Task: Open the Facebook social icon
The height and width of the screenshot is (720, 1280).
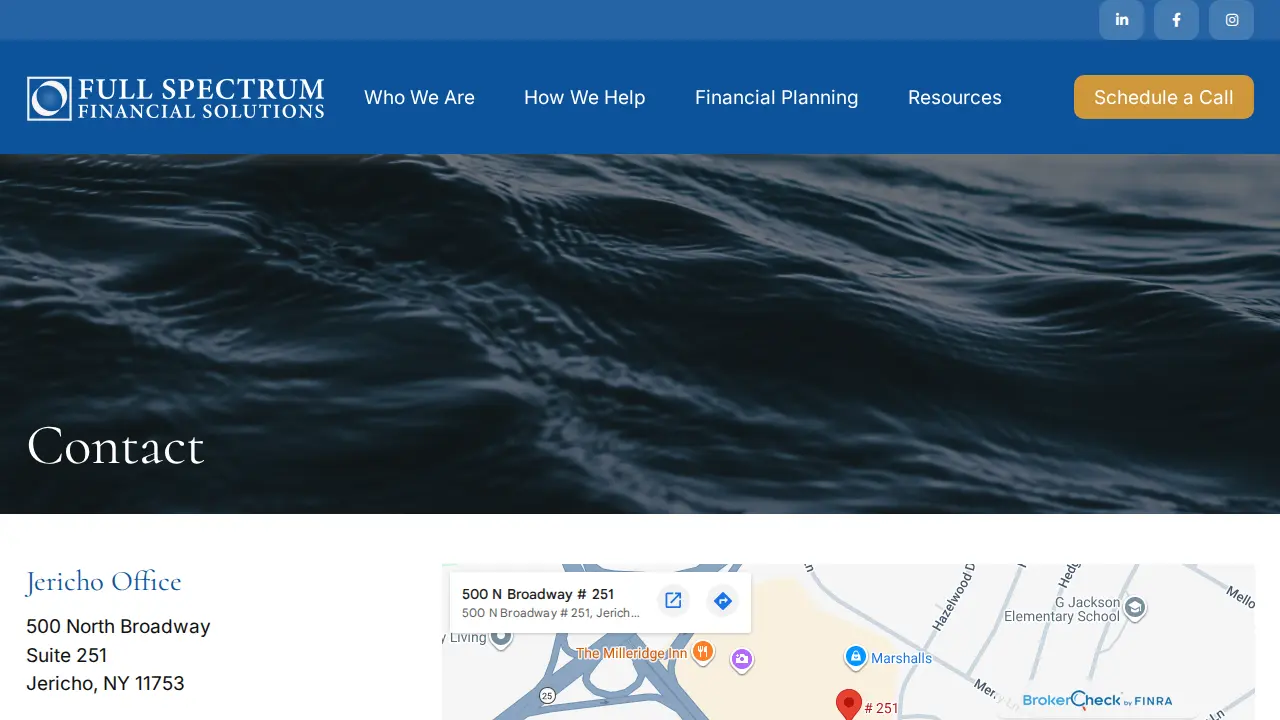Action: (1177, 20)
